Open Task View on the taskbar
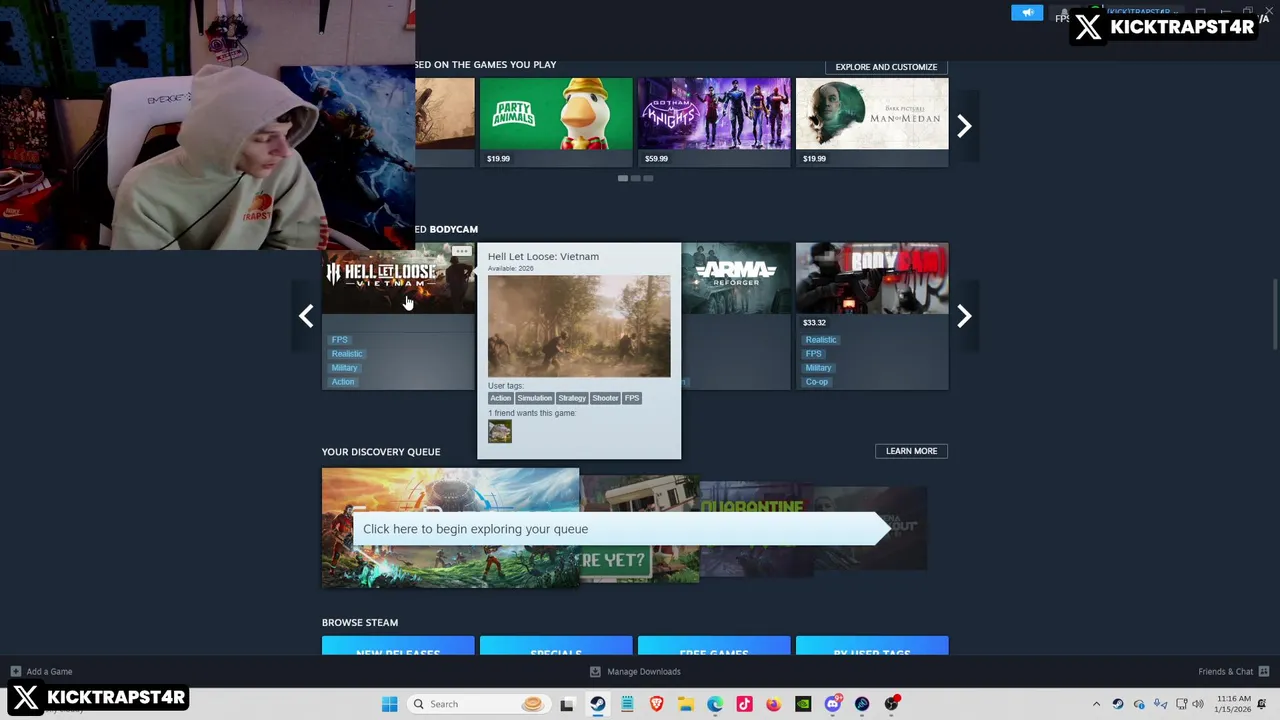Screen dimensions: 1280x720 point(567,704)
